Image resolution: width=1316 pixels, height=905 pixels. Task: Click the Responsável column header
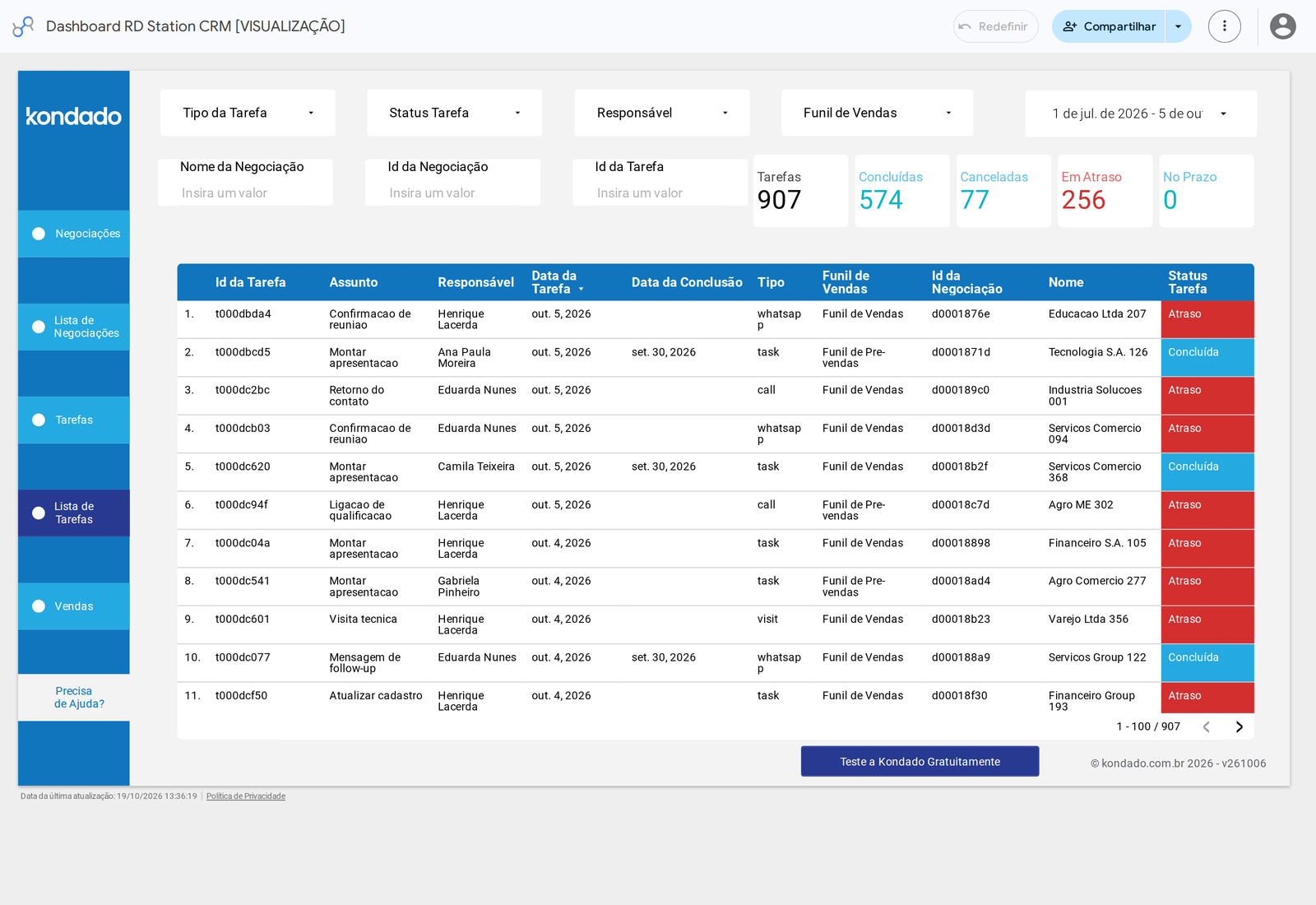pos(475,282)
